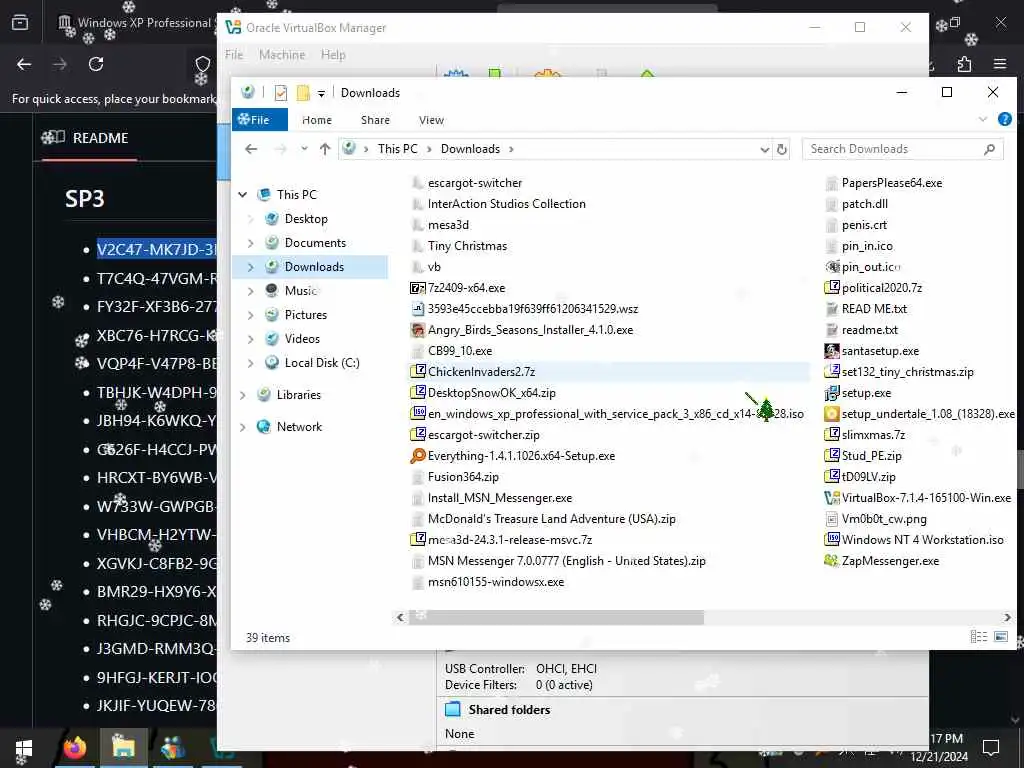Select the setup.exe installer icon
Image resolution: width=1024 pixels, height=768 pixels.
831,392
